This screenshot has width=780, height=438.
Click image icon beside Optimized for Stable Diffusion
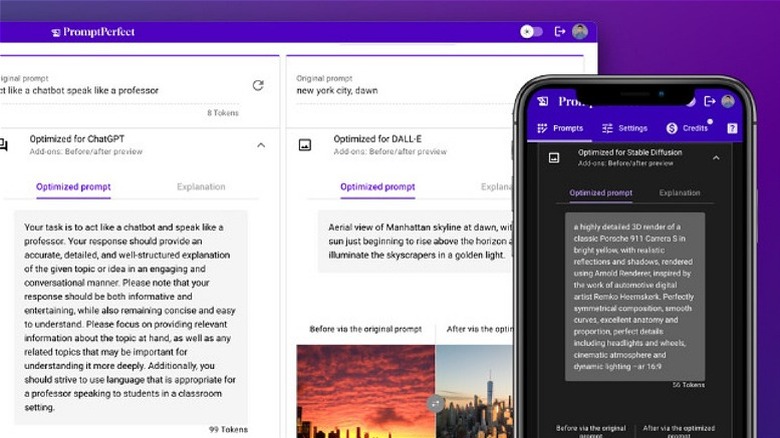point(554,158)
